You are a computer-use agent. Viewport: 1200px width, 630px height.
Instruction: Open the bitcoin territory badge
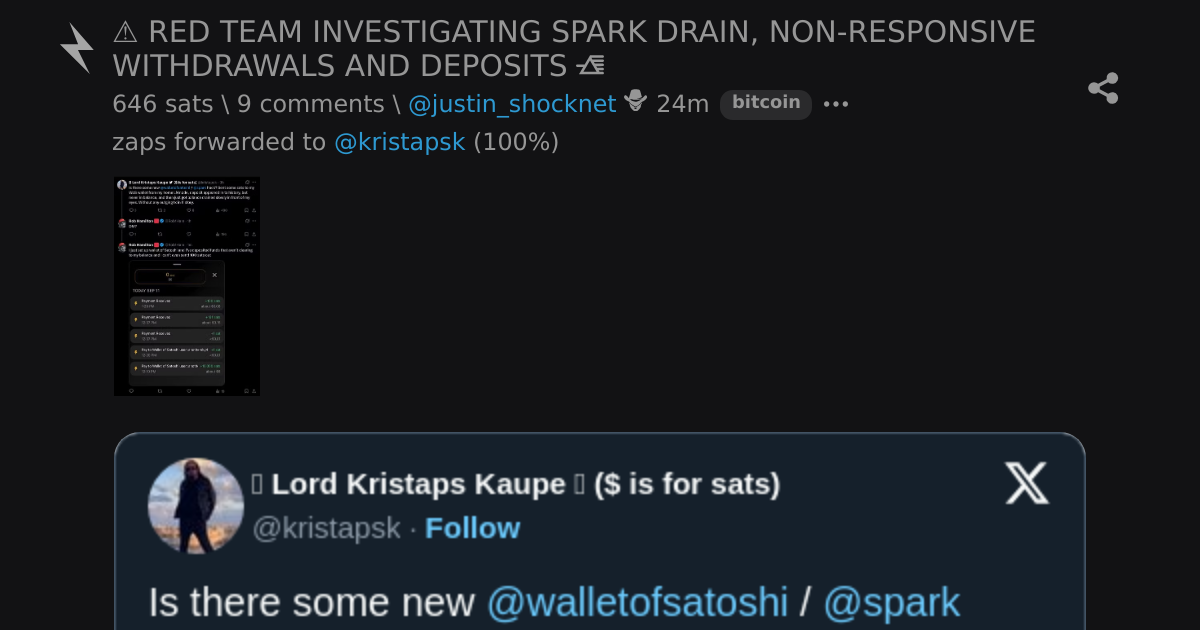[766, 103]
